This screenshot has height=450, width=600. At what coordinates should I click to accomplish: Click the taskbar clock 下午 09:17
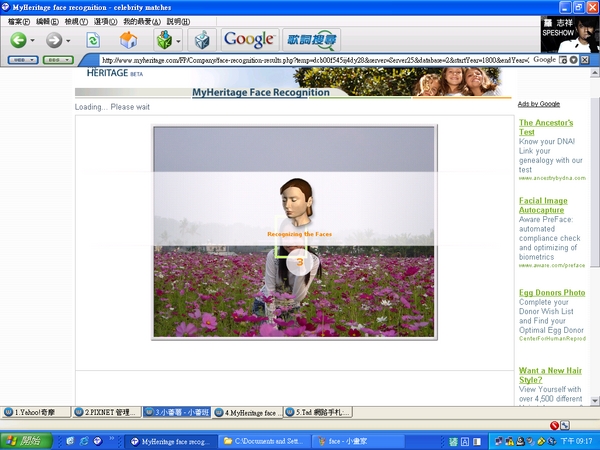(x=579, y=442)
